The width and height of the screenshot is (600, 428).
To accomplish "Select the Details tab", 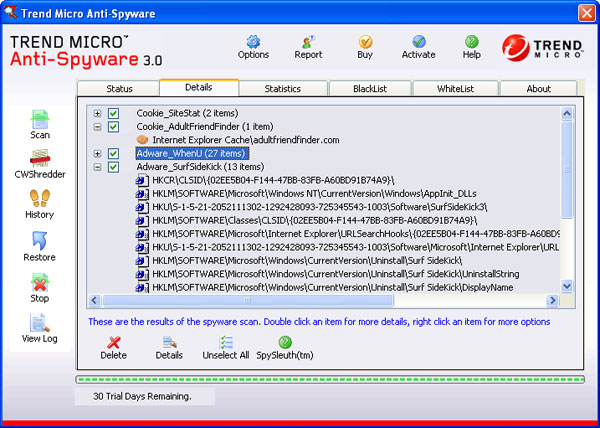I will pos(199,87).
